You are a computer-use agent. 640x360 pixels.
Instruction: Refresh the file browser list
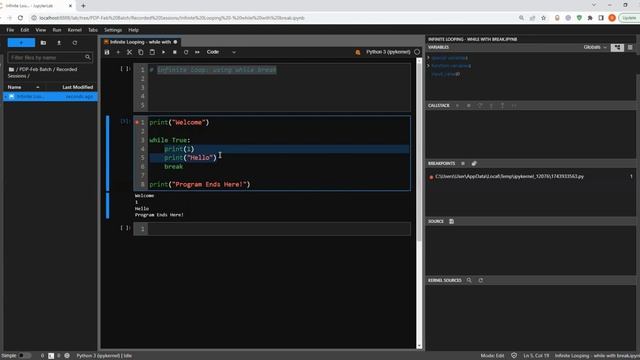pyautogui.click(x=75, y=43)
